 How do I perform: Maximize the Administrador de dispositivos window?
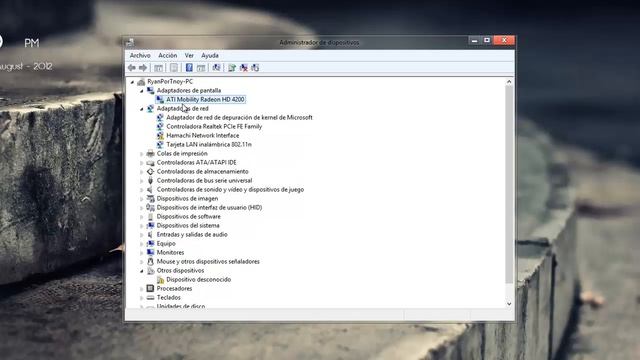point(487,40)
